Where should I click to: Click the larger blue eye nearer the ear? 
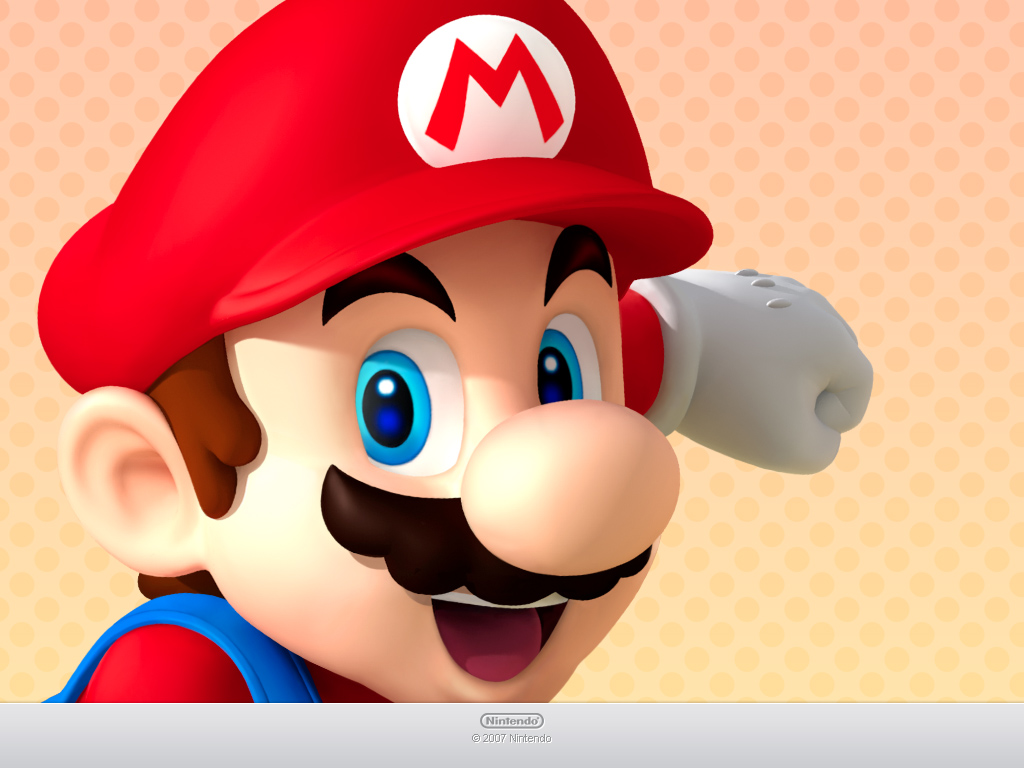(x=392, y=407)
